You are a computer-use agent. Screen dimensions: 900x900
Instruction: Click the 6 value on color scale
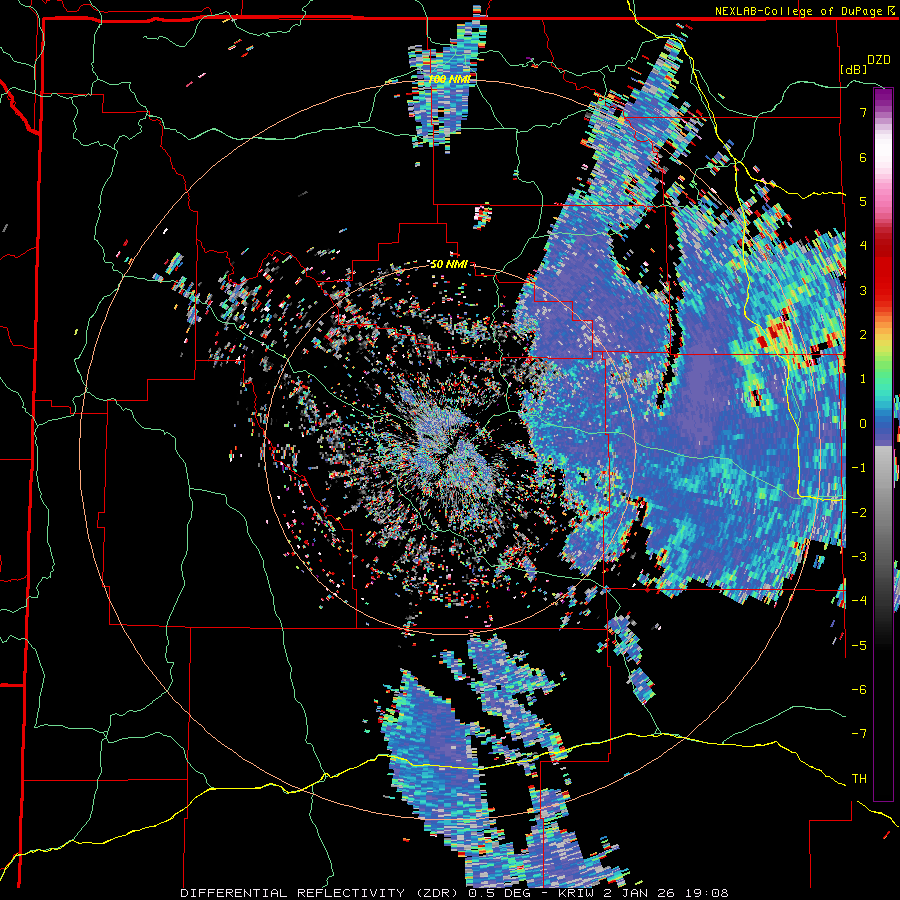tap(863, 157)
